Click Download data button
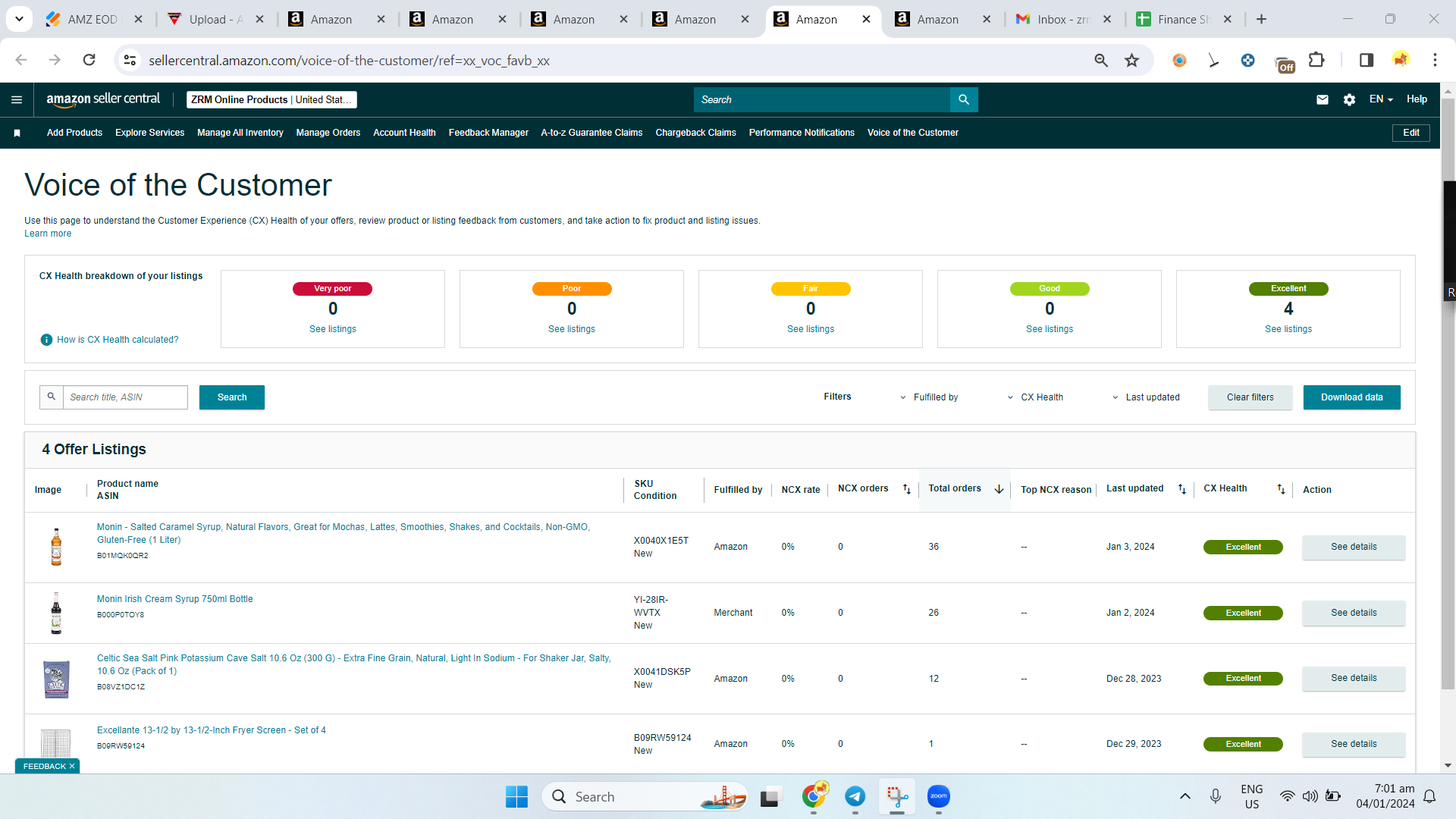This screenshot has height=819, width=1456. tap(1352, 397)
